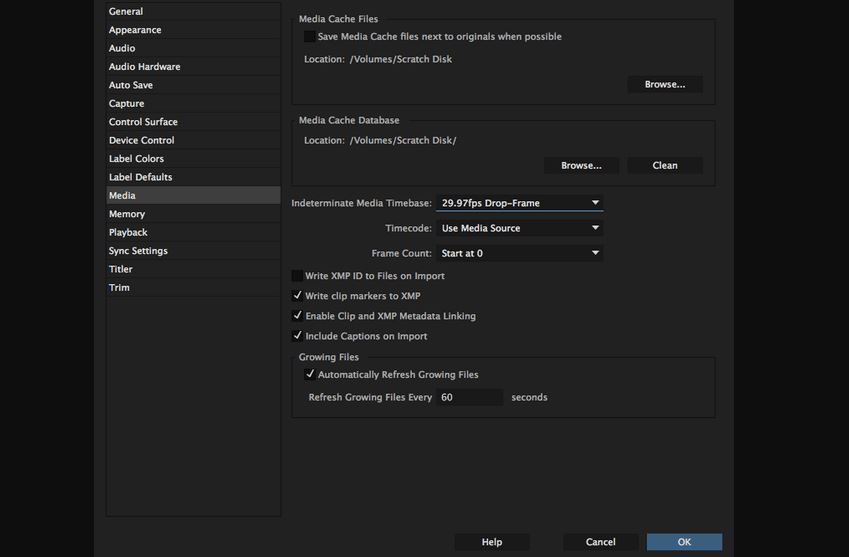
Task: Click Media Cache Database location path text
Action: tap(403, 140)
